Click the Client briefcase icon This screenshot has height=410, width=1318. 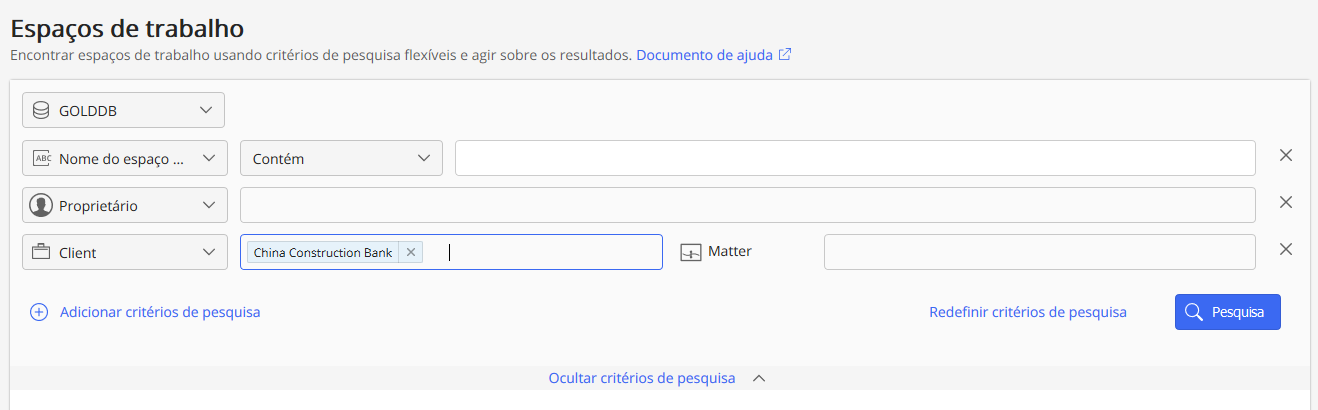tap(41, 253)
